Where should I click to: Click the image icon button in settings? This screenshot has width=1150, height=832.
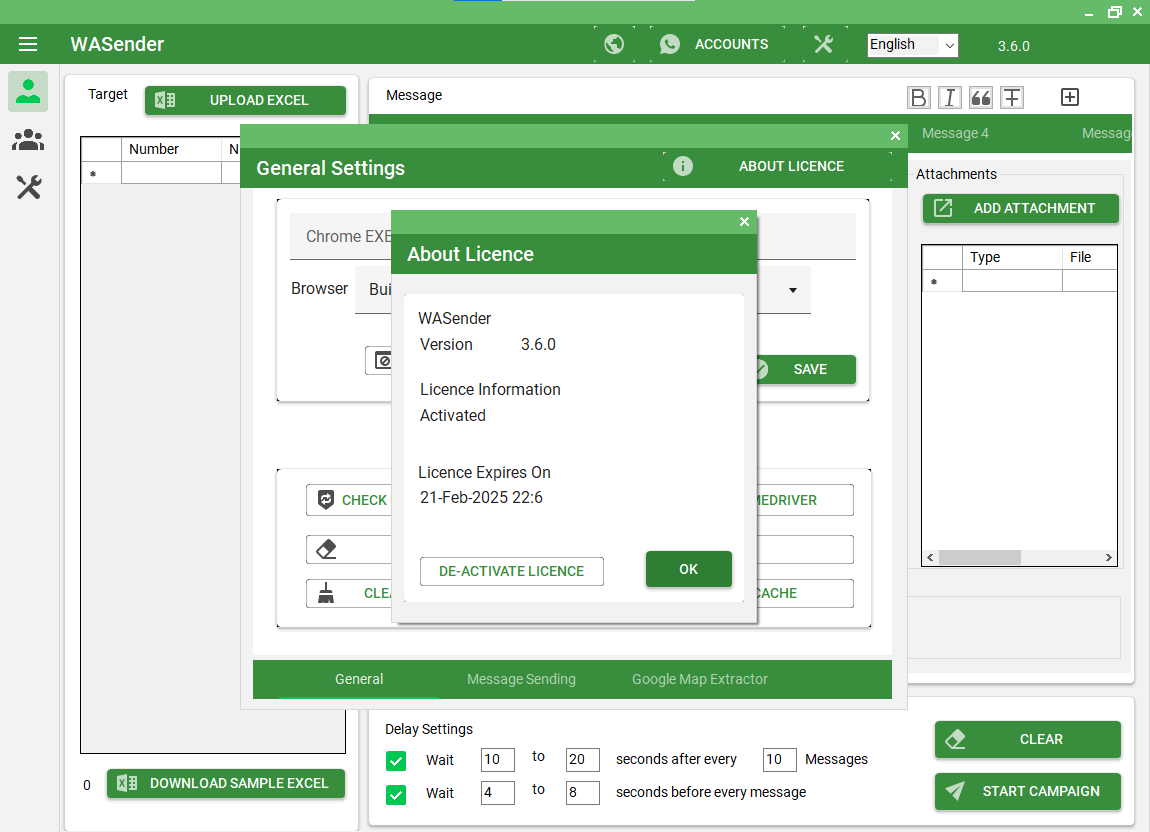(381, 361)
